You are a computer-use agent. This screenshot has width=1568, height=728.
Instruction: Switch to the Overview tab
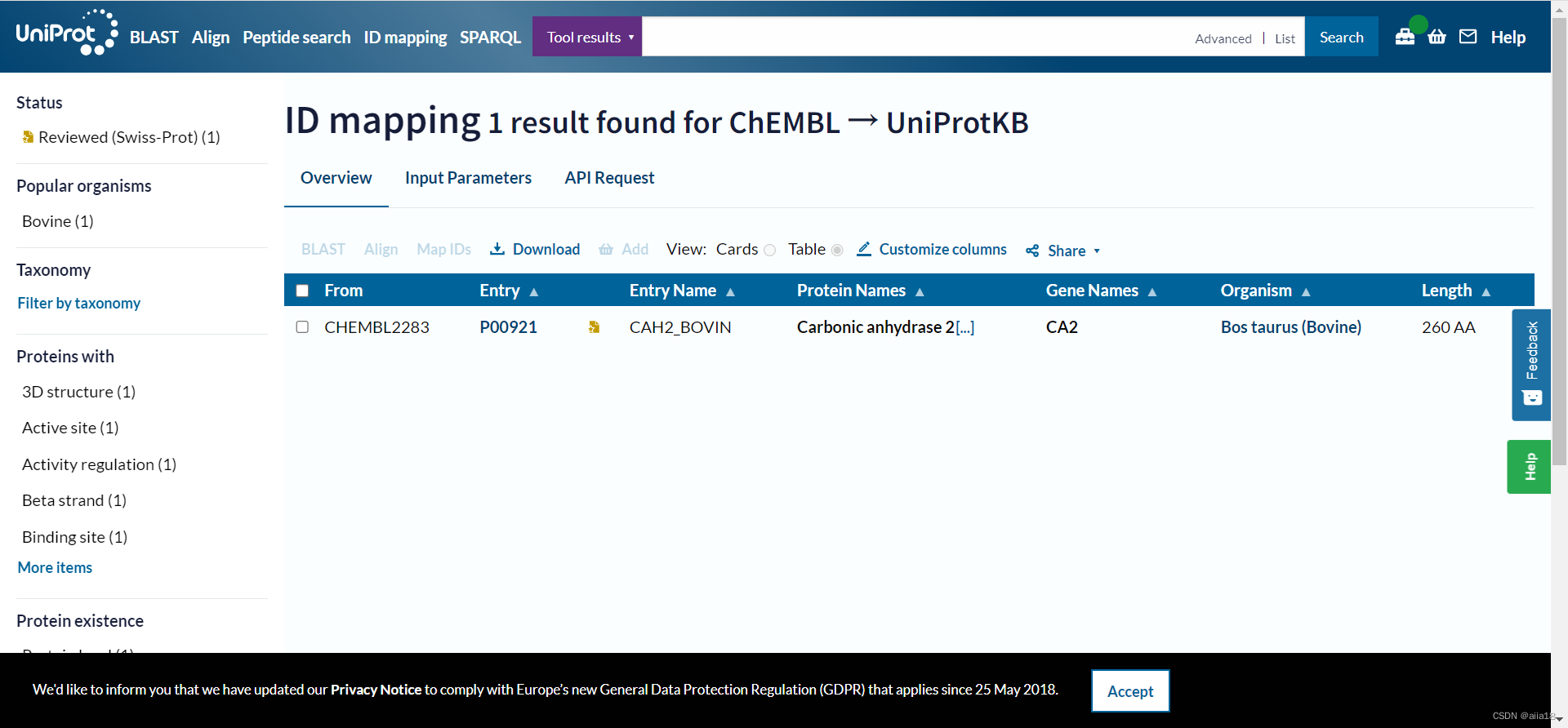(x=336, y=178)
